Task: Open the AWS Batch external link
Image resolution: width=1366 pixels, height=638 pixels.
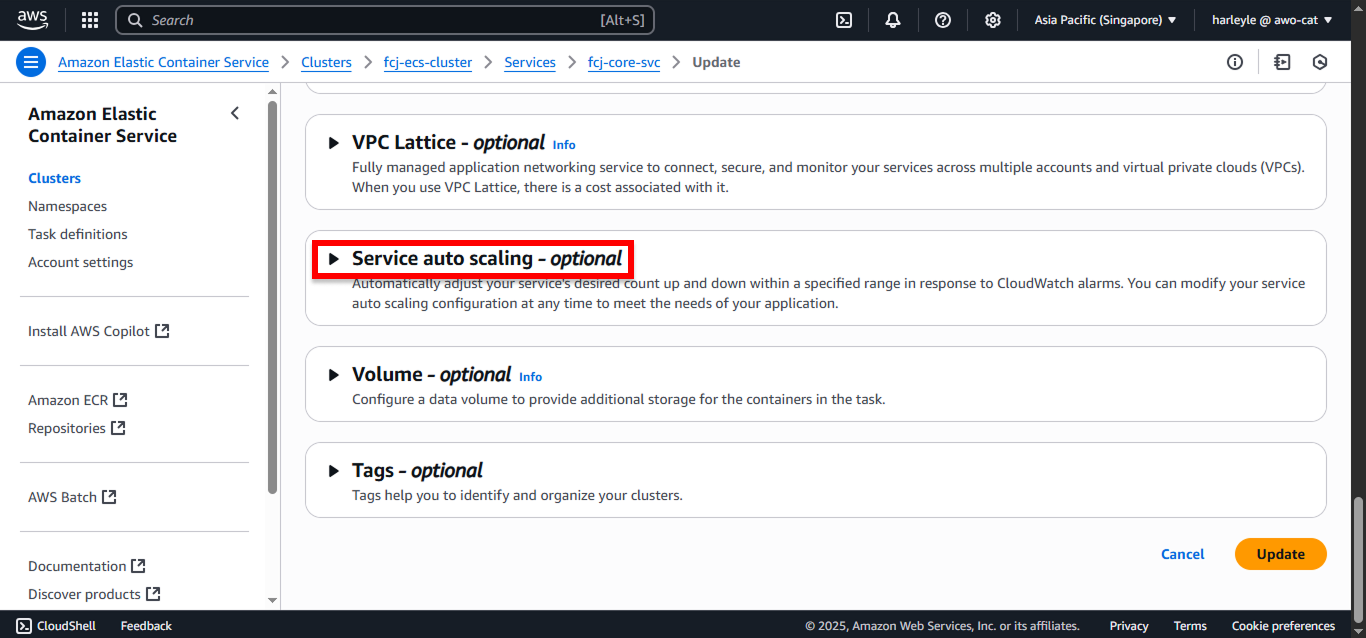Action: [62, 497]
